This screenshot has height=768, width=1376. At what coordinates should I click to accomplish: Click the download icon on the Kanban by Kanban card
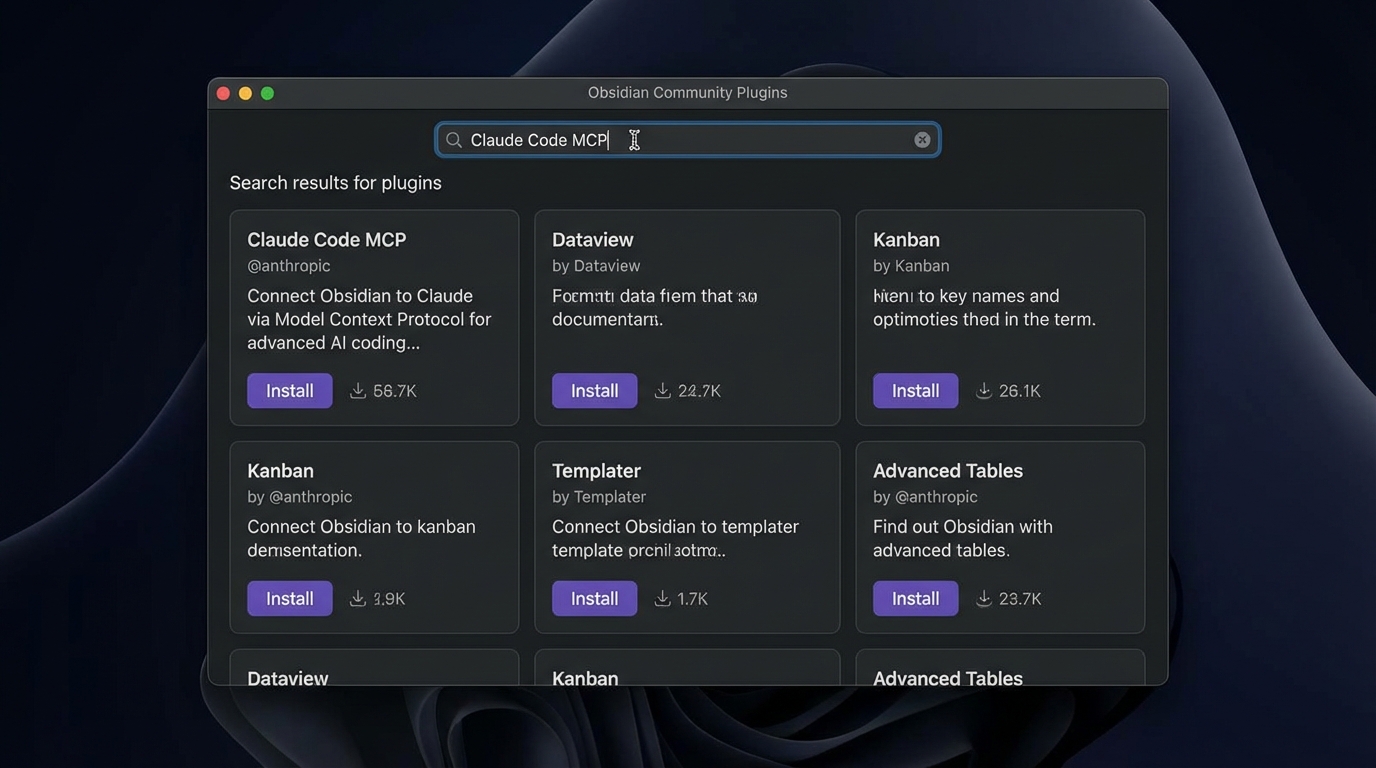984,390
